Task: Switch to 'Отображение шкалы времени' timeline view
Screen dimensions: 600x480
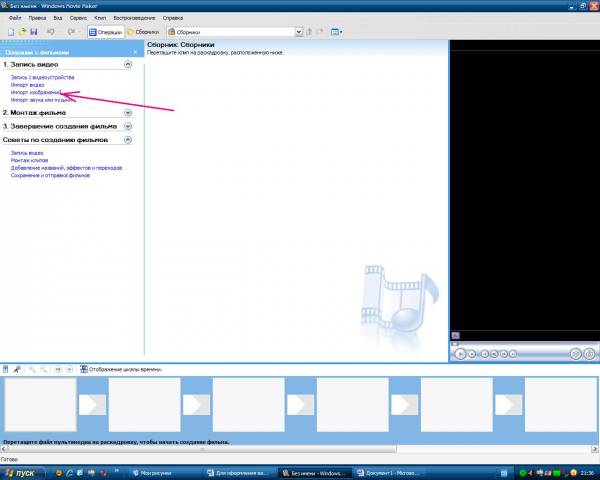Action: pos(121,369)
